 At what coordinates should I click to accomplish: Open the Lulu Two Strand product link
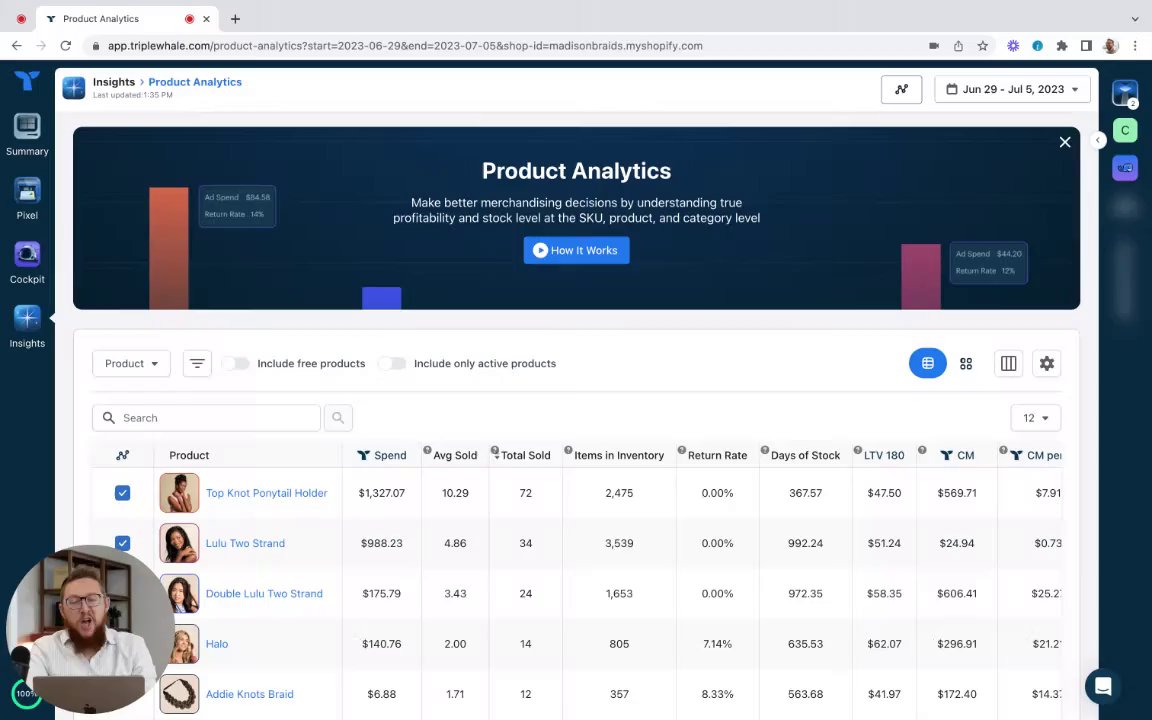pyautogui.click(x=245, y=543)
